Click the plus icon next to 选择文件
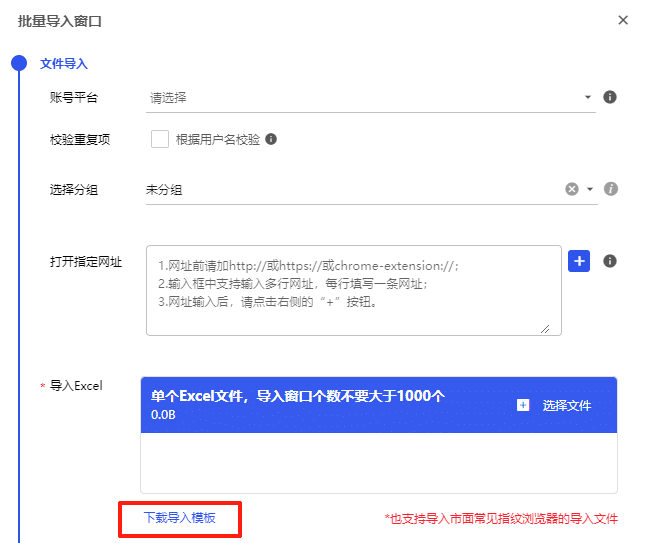Image resolution: width=650 pixels, height=543 pixels. pos(523,405)
